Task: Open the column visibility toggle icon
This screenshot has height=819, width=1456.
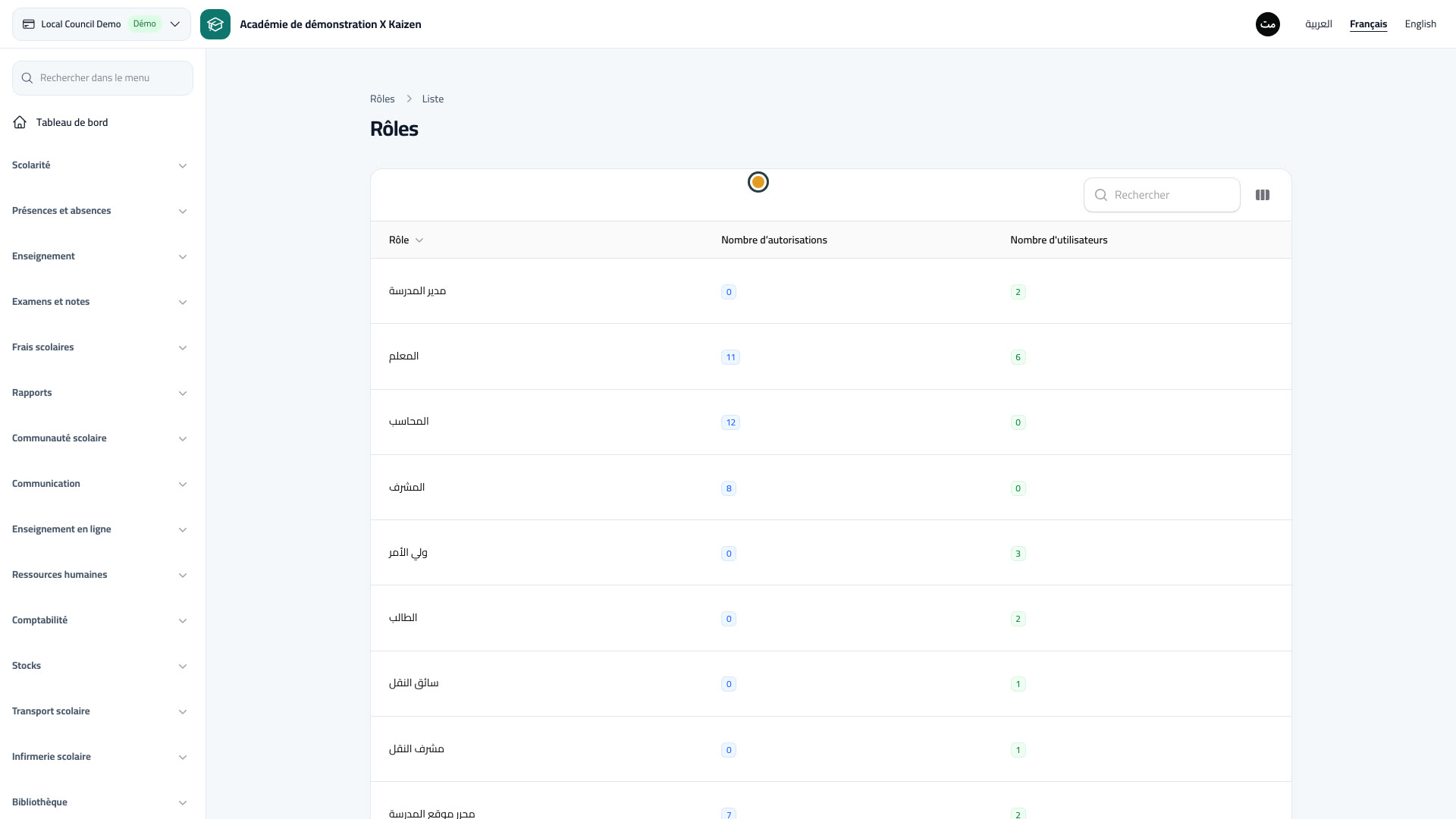Action: (1263, 195)
